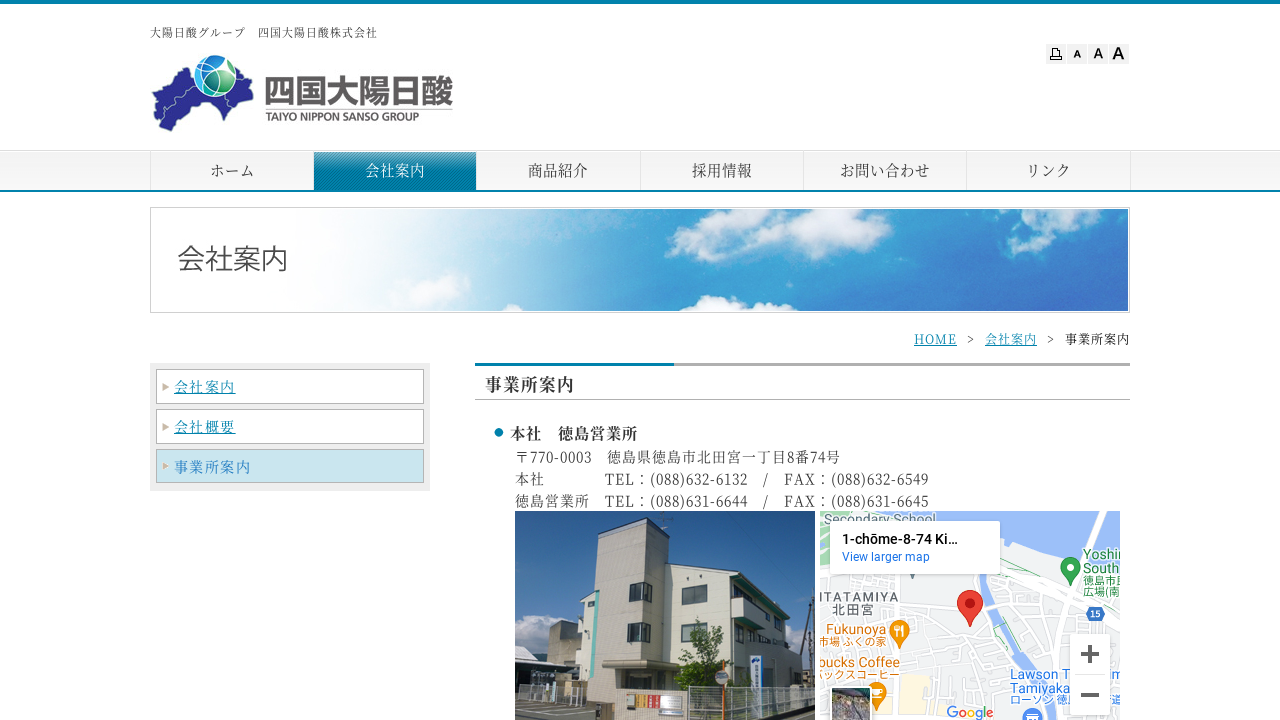Click the print page icon
Viewport: 1280px width, 720px height.
point(1056,54)
